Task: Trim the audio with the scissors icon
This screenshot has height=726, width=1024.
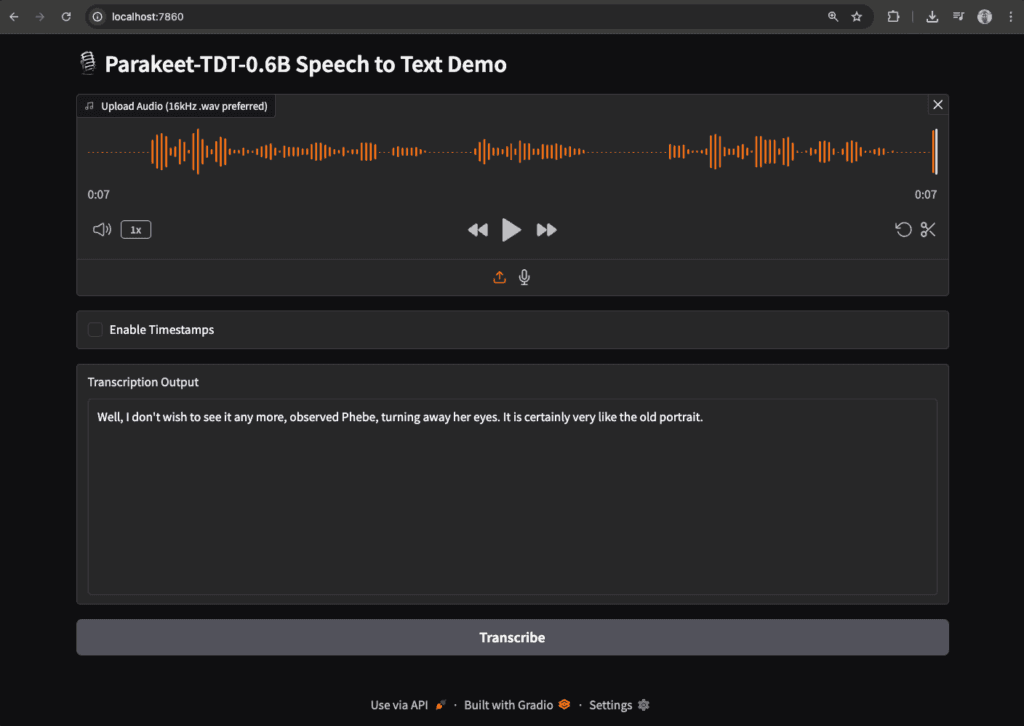Action: pos(928,230)
